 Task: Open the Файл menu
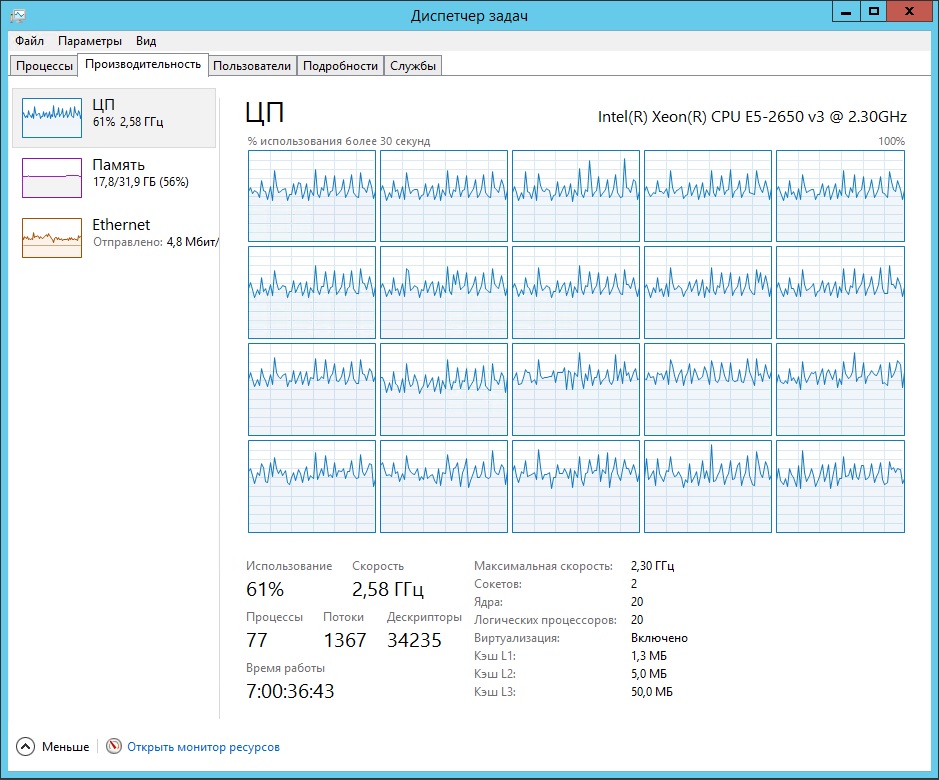[29, 41]
